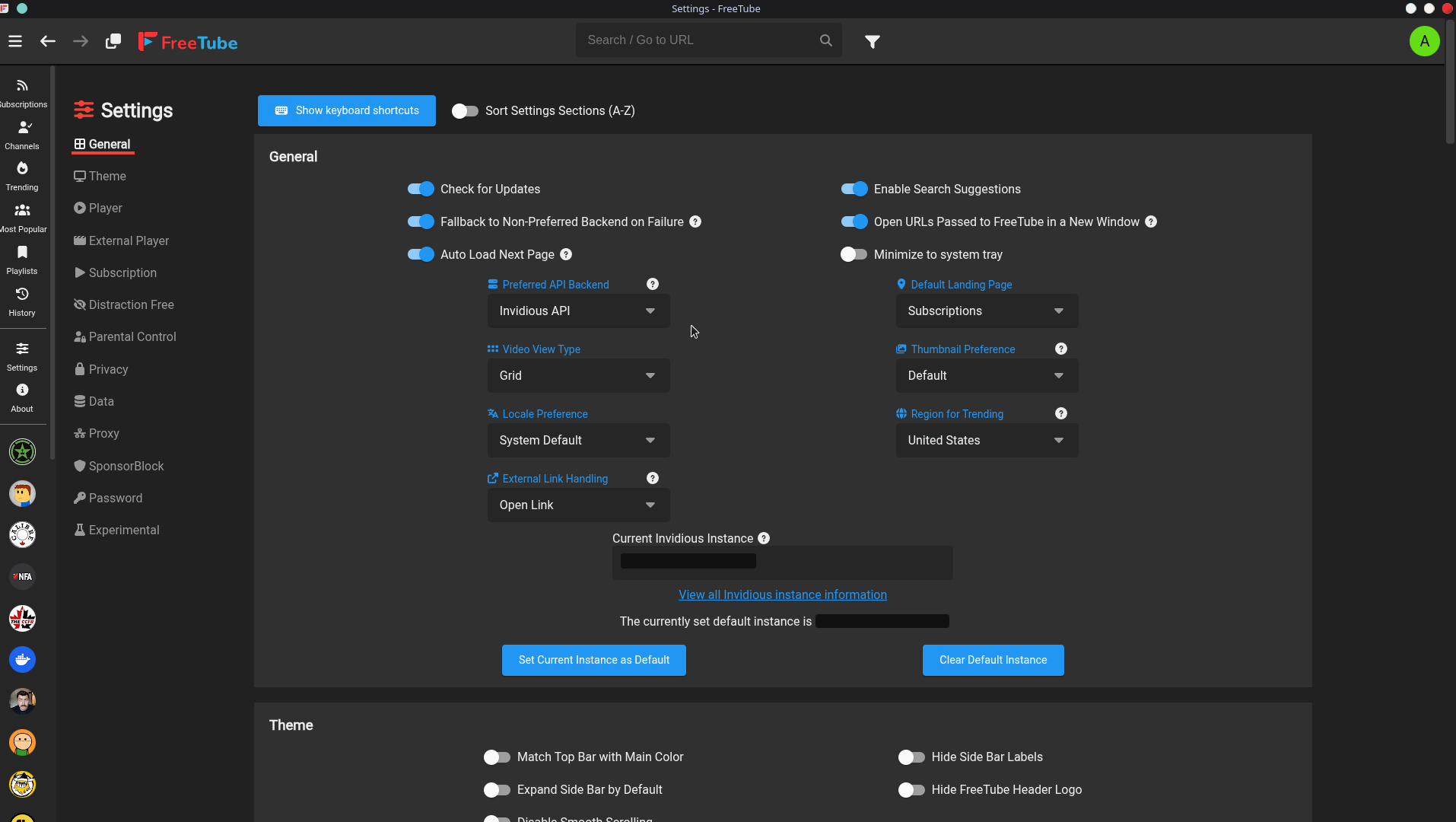Jump to Player settings section
This screenshot has height=822, width=1456.
[98, 208]
